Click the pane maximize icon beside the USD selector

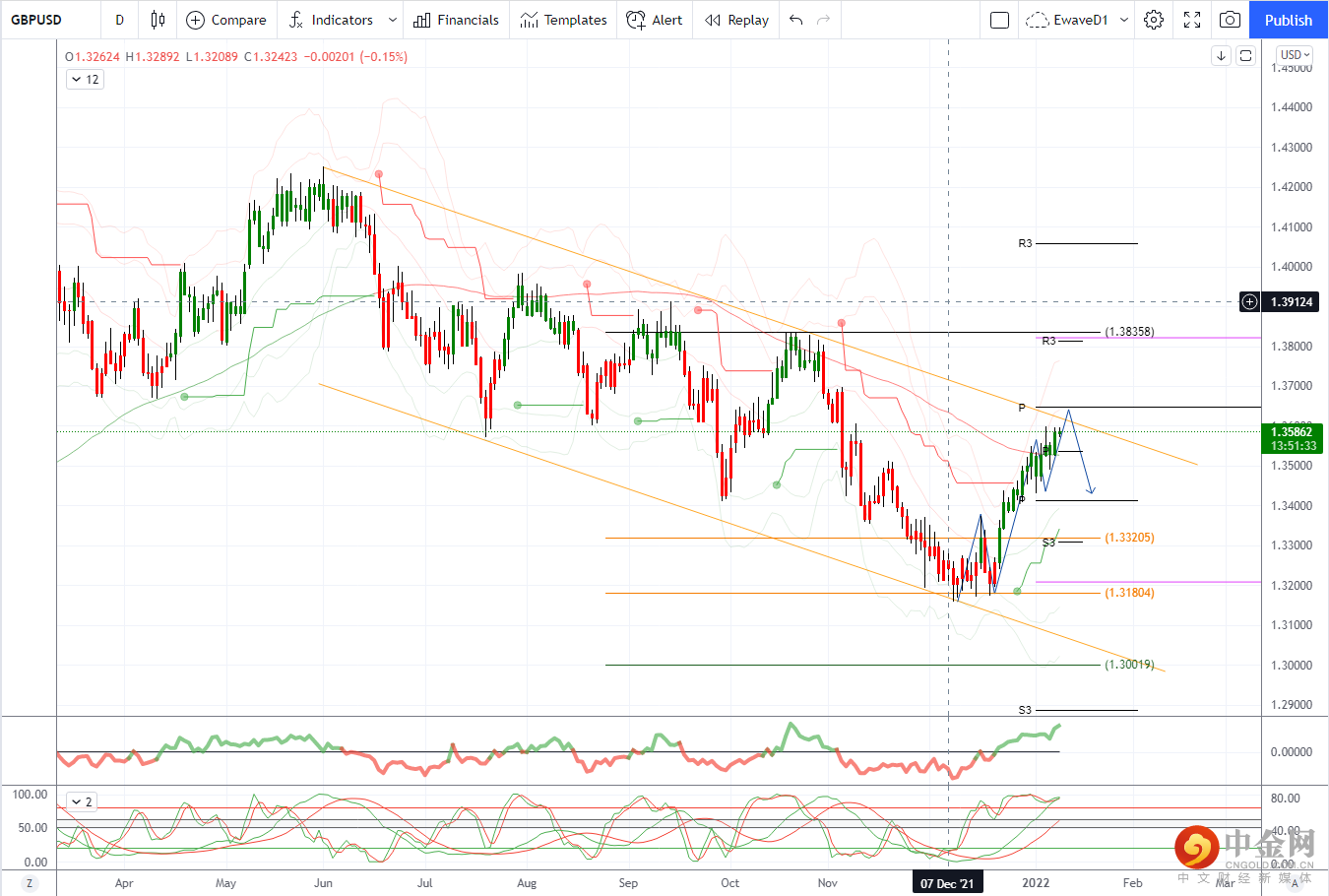[x=1245, y=55]
